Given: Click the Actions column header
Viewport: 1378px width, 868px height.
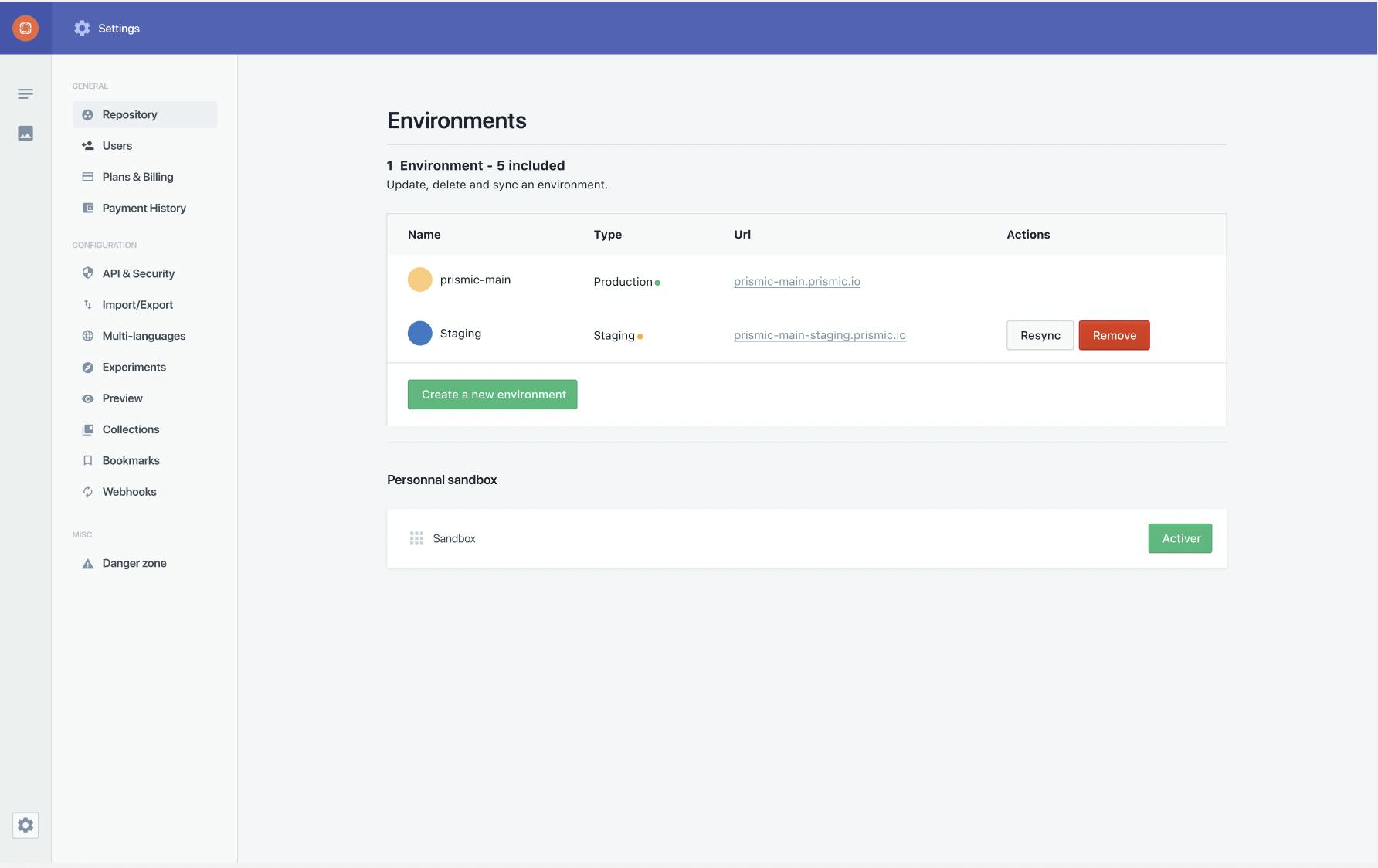Looking at the screenshot, I should (x=1028, y=235).
